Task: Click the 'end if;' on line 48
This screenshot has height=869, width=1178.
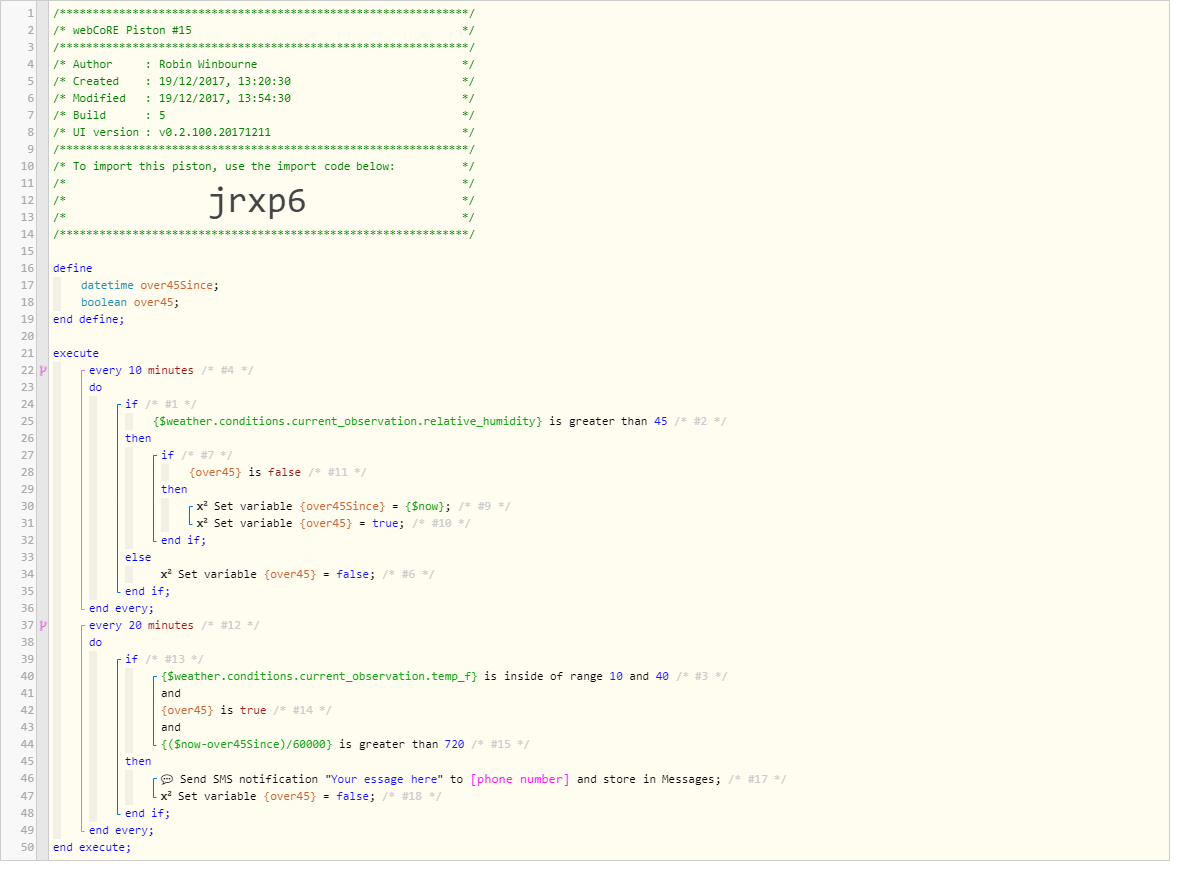Action: pos(147,813)
